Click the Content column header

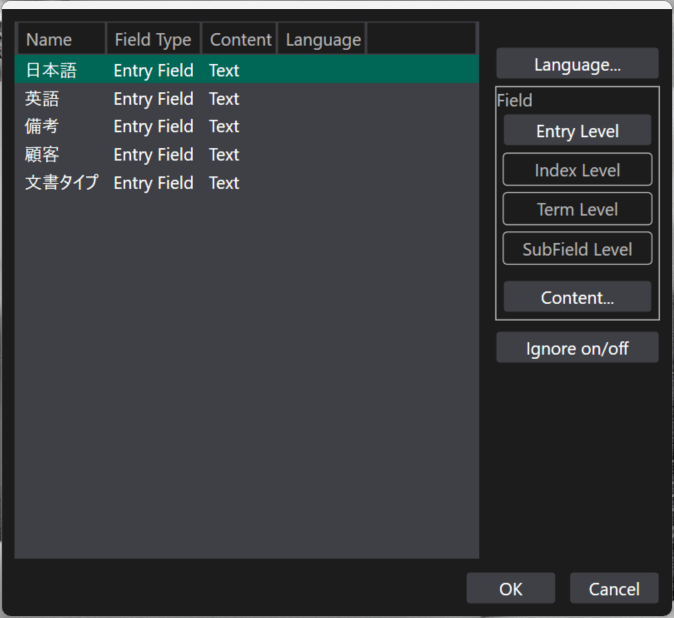tap(240, 40)
